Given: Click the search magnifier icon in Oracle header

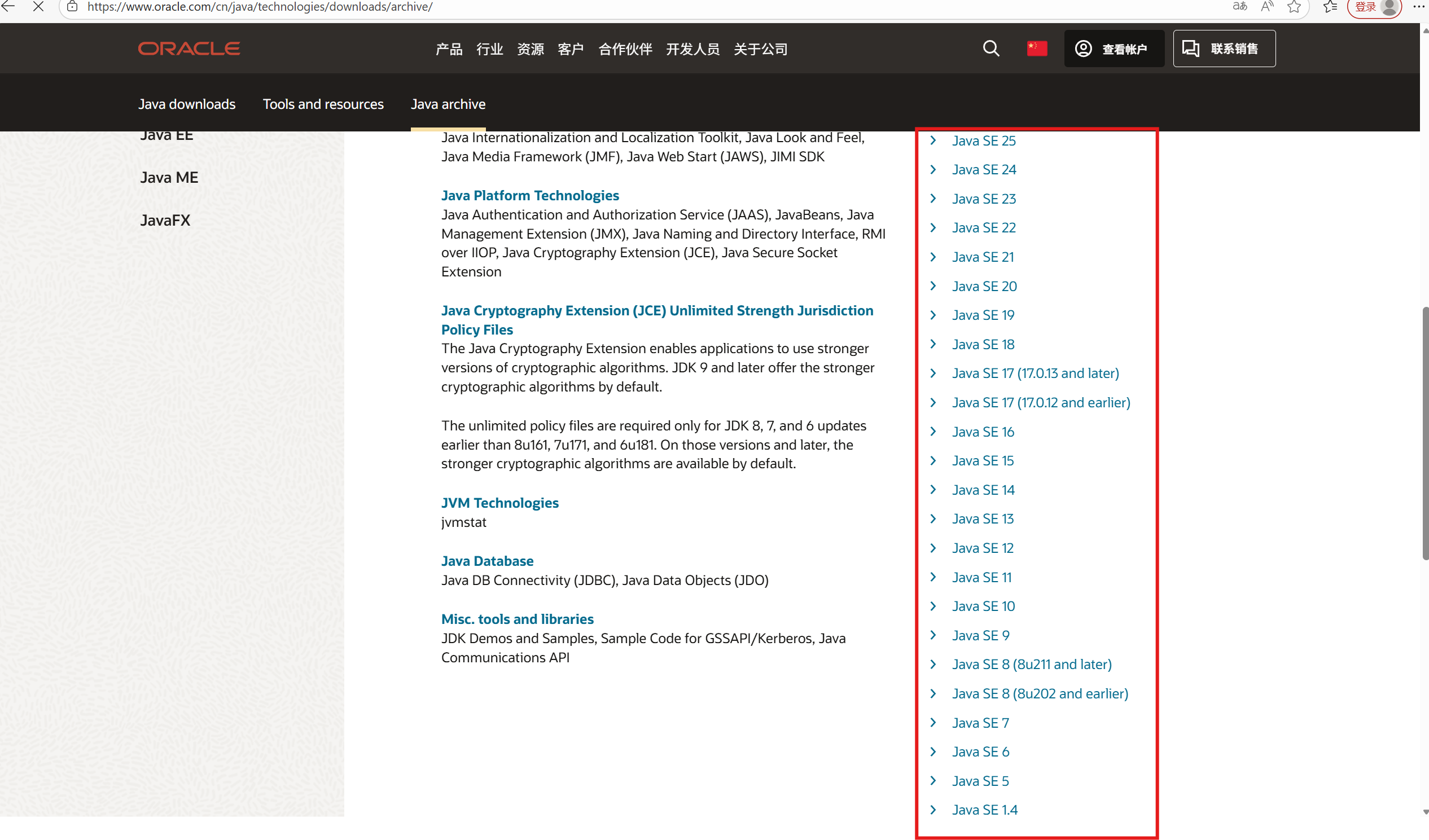Looking at the screenshot, I should 990,48.
